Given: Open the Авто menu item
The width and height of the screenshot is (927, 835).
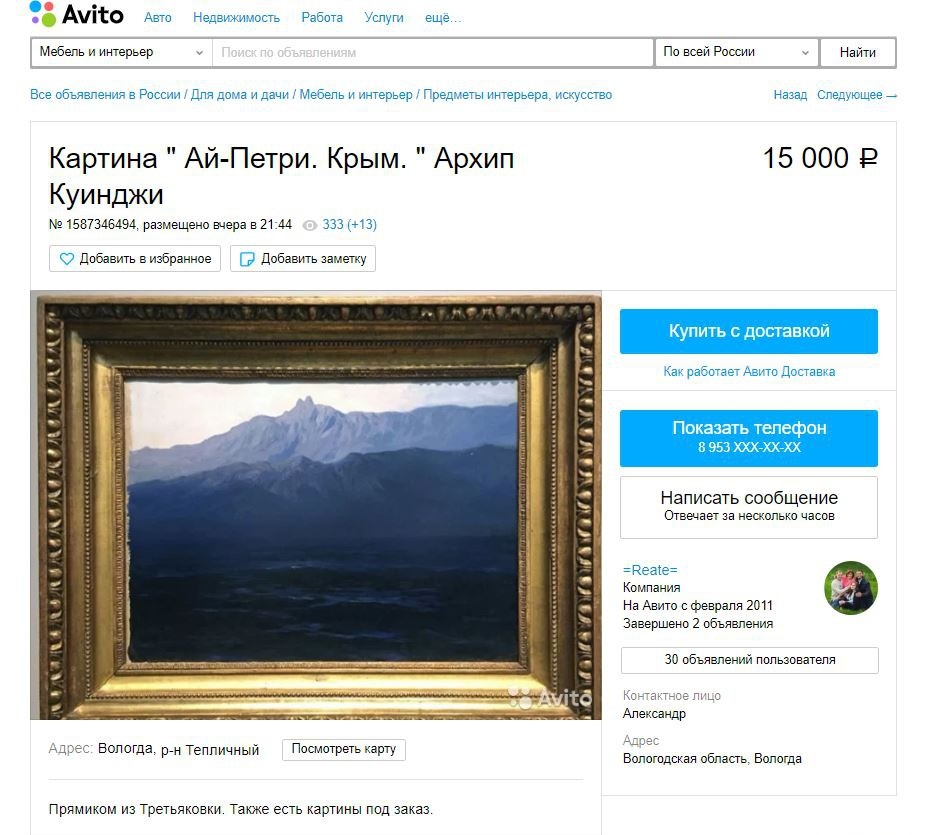Looking at the screenshot, I should coord(158,18).
